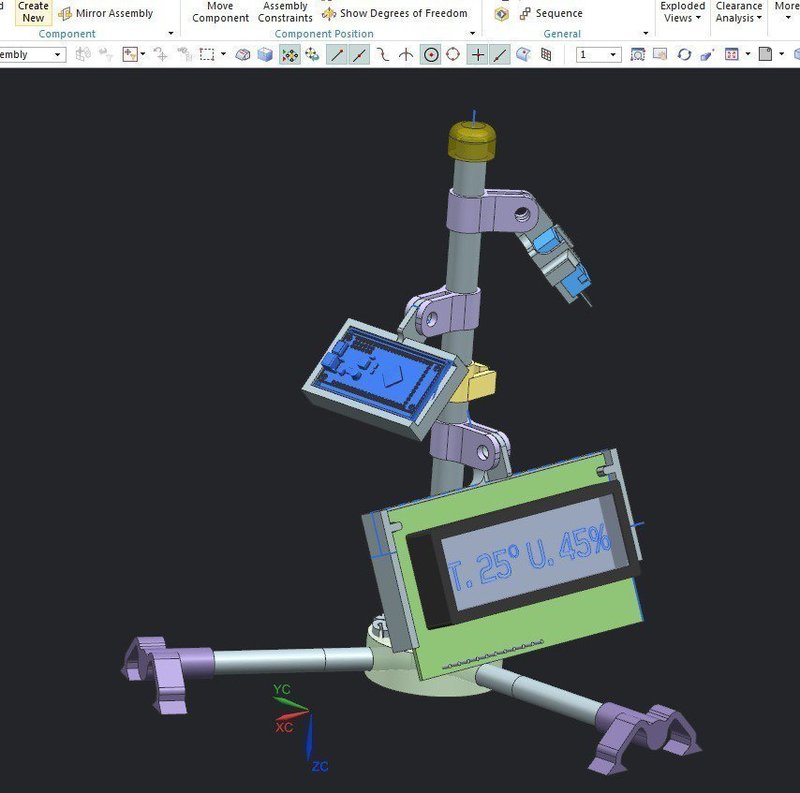
Task: Toggle the intersection snap point
Action: tap(477, 55)
